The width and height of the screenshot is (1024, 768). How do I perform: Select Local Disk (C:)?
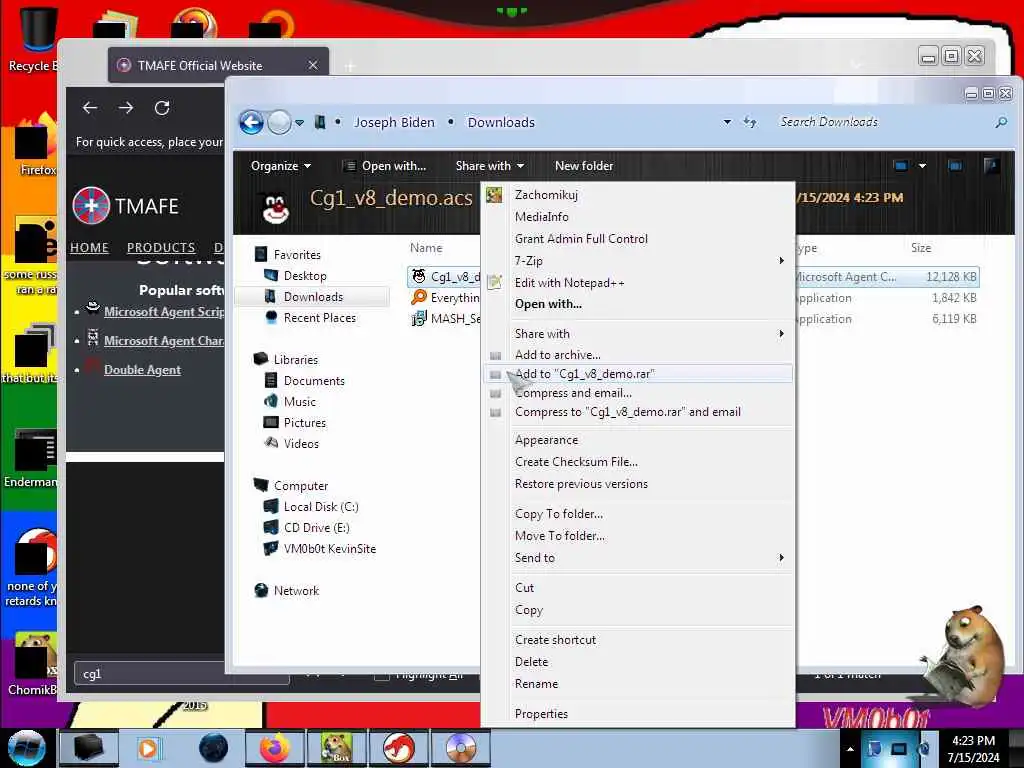(312, 507)
